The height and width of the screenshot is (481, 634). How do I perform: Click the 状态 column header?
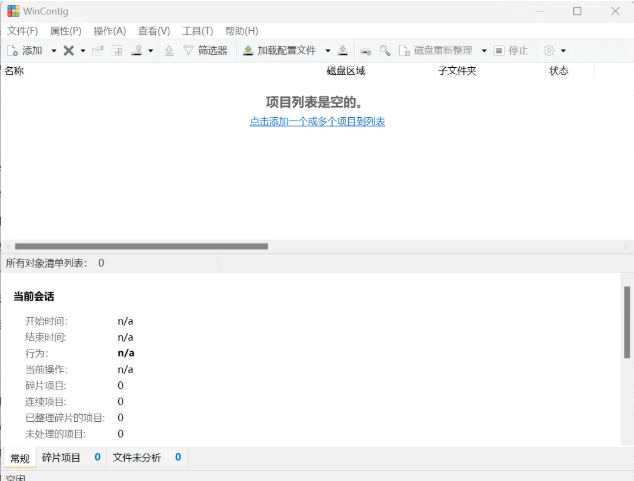(x=570, y=71)
